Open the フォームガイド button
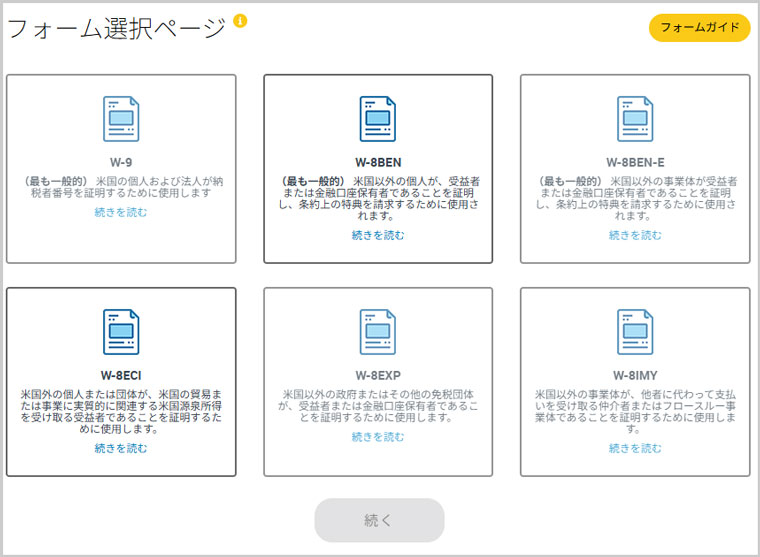Viewport: 760px width, 557px height. pos(699,28)
